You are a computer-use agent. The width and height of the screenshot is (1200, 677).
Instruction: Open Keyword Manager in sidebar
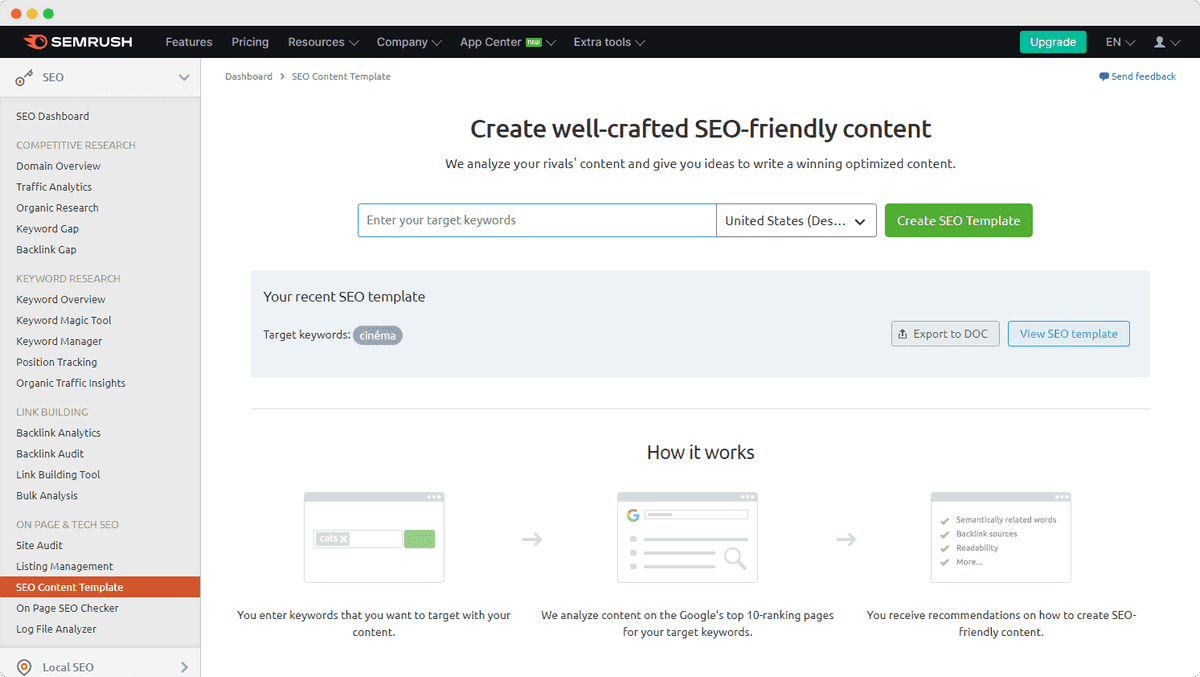pos(59,341)
